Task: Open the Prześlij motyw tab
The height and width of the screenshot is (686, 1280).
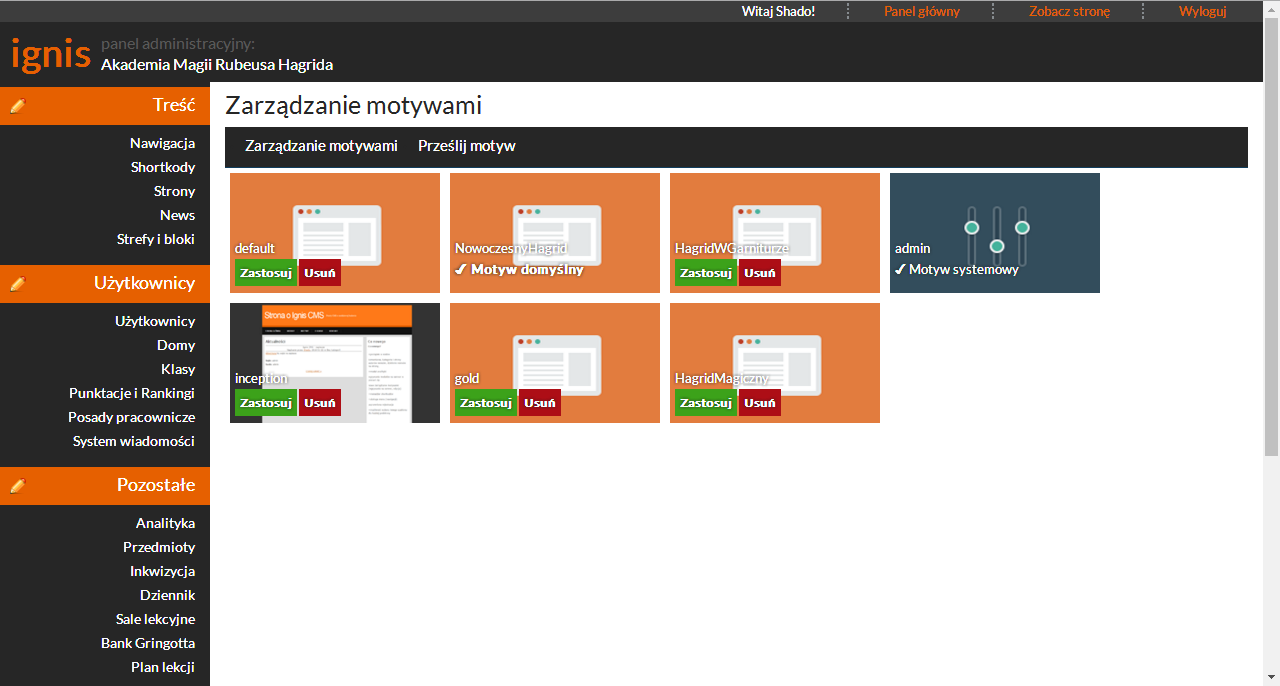Action: pos(466,146)
